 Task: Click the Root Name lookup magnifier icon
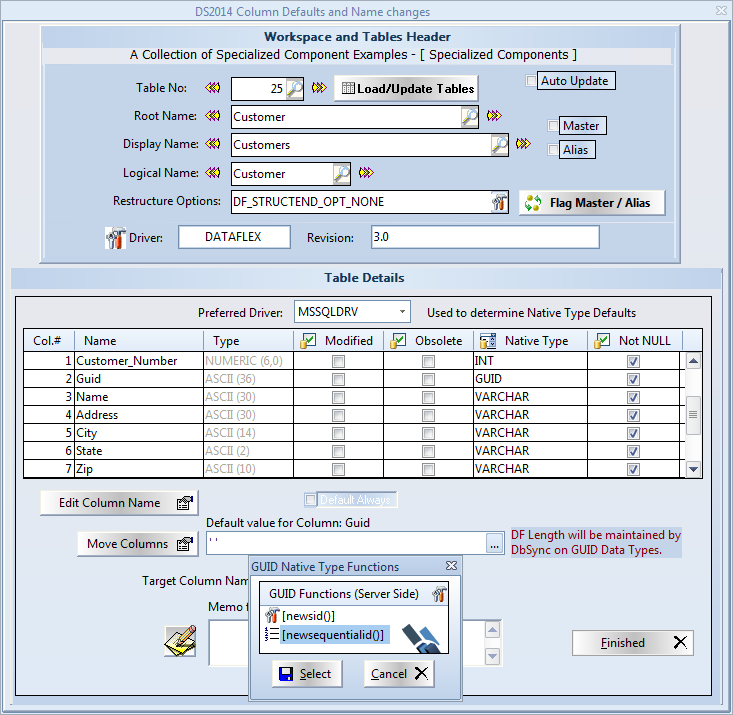pos(469,117)
